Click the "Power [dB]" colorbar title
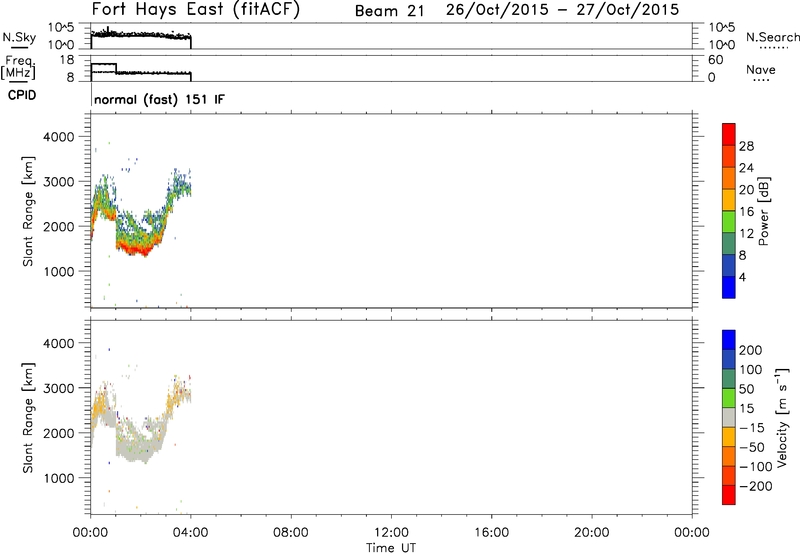Viewport: 800px width, 554px height. (764, 211)
